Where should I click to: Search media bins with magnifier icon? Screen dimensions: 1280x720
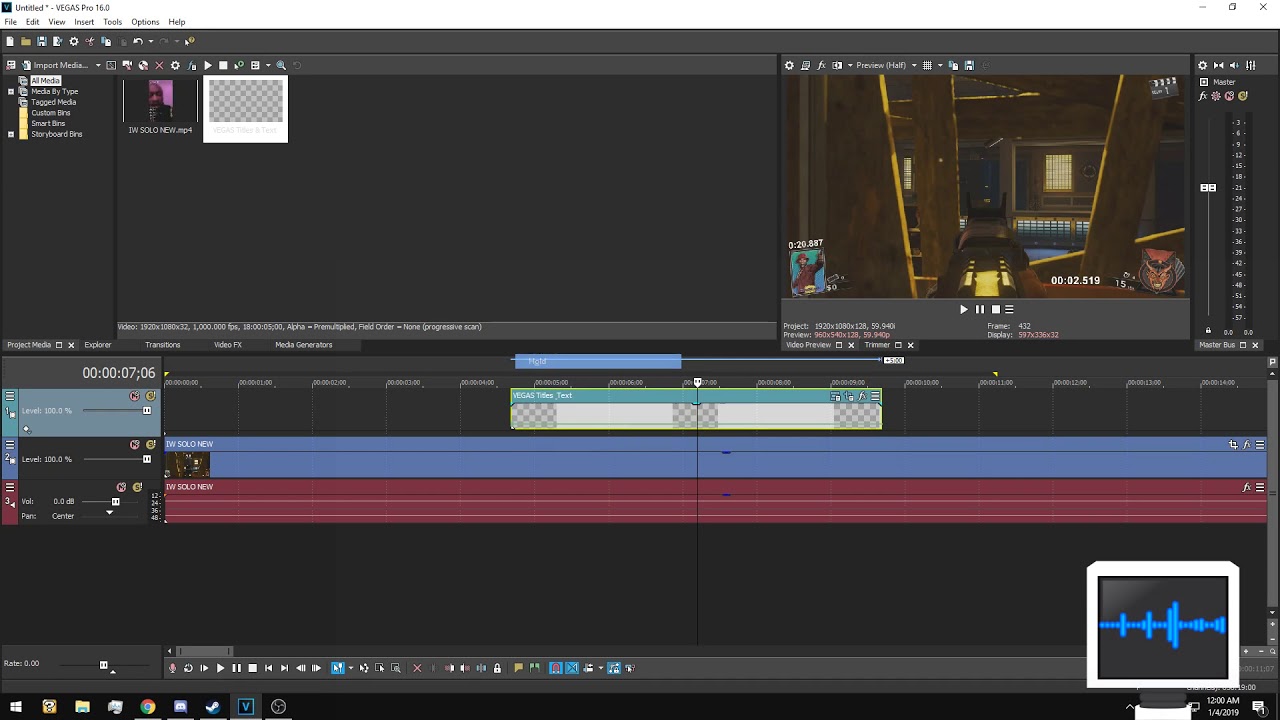point(281,65)
